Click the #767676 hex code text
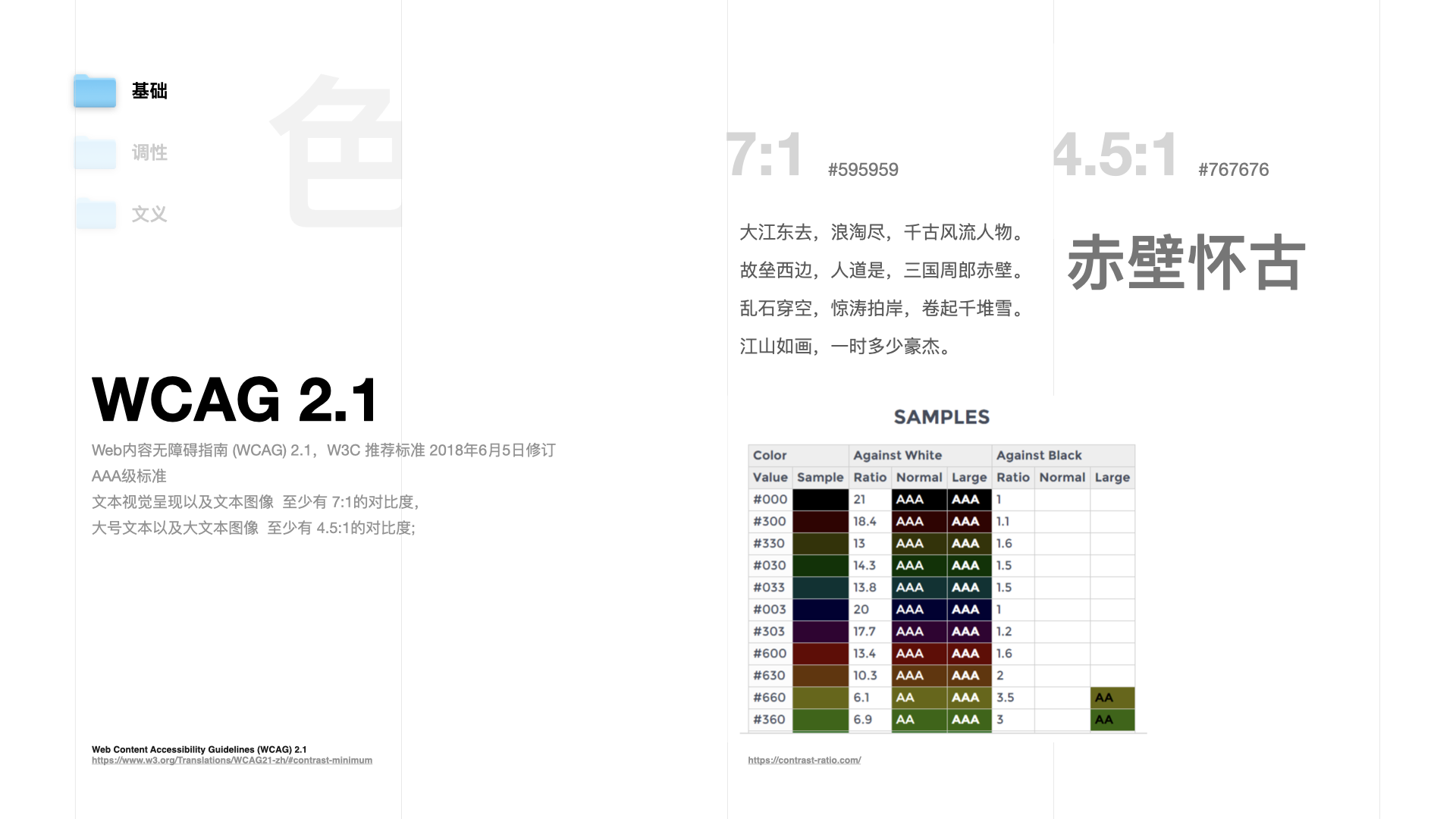The width and height of the screenshot is (1456, 819). (x=1233, y=170)
